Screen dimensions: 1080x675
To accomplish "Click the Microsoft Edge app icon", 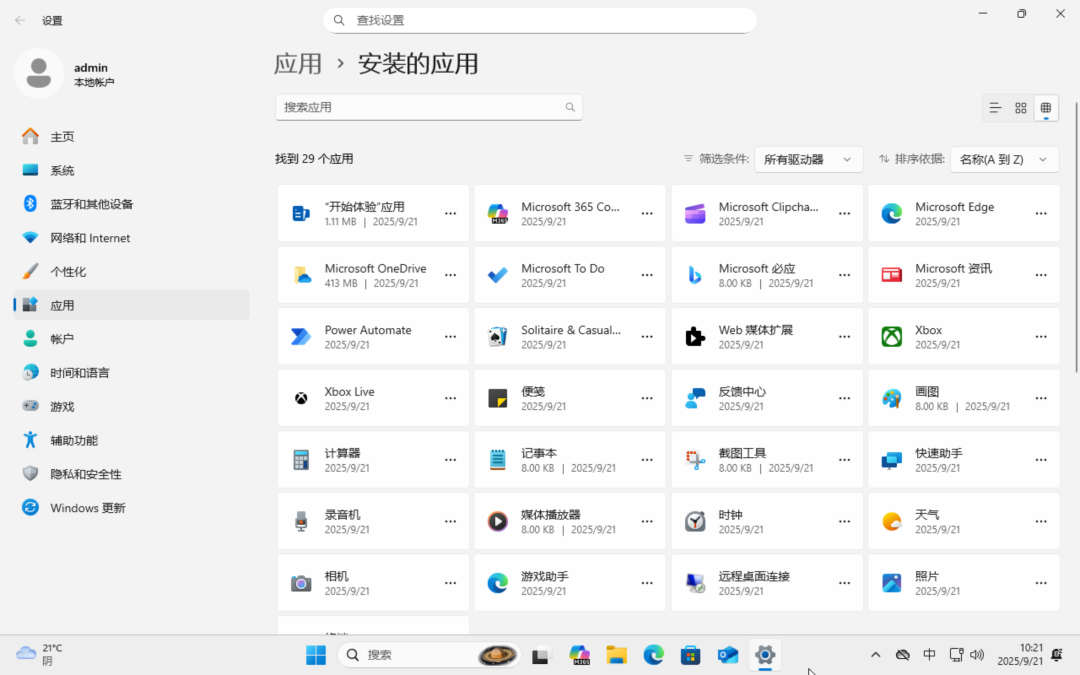I will pyautogui.click(x=891, y=214).
